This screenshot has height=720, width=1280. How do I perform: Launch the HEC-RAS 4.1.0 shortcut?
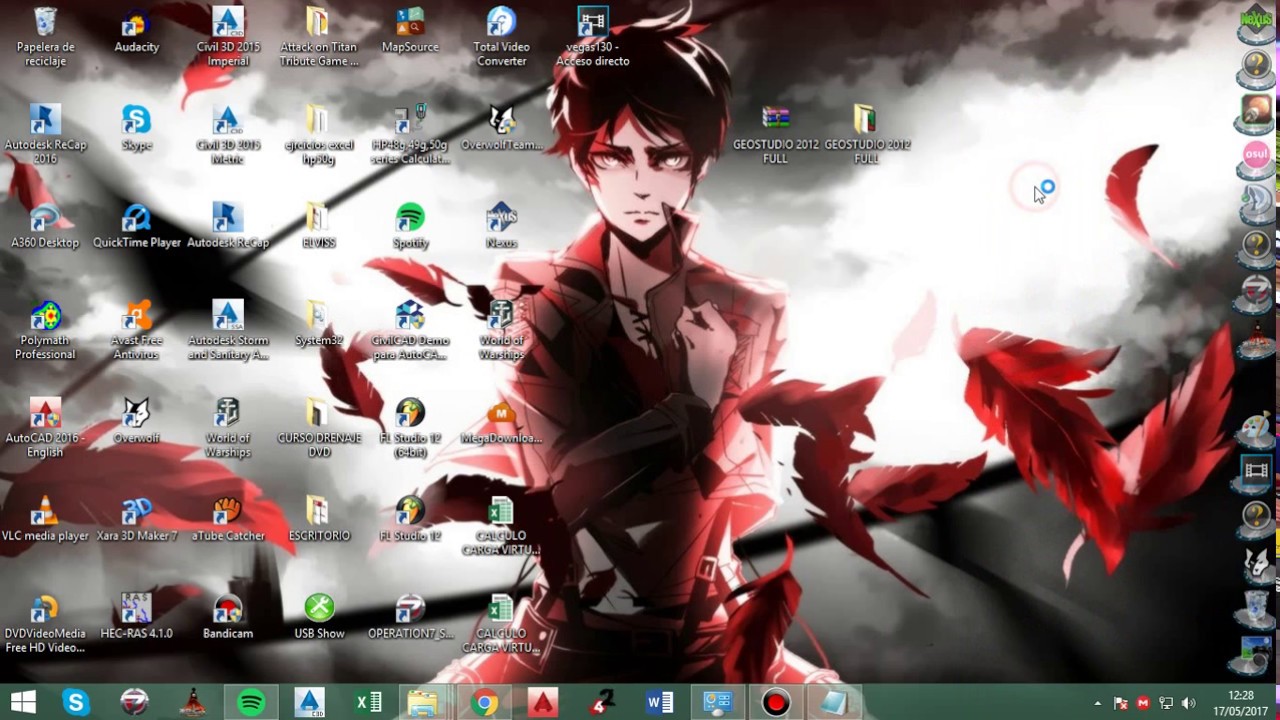coord(137,617)
